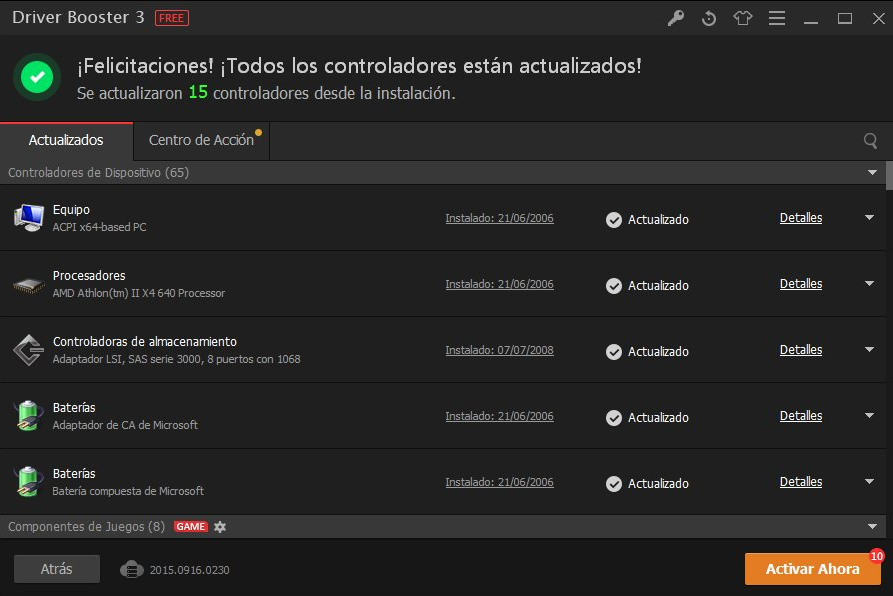Select the Equipo monitor icon
893x596 pixels.
(28, 217)
